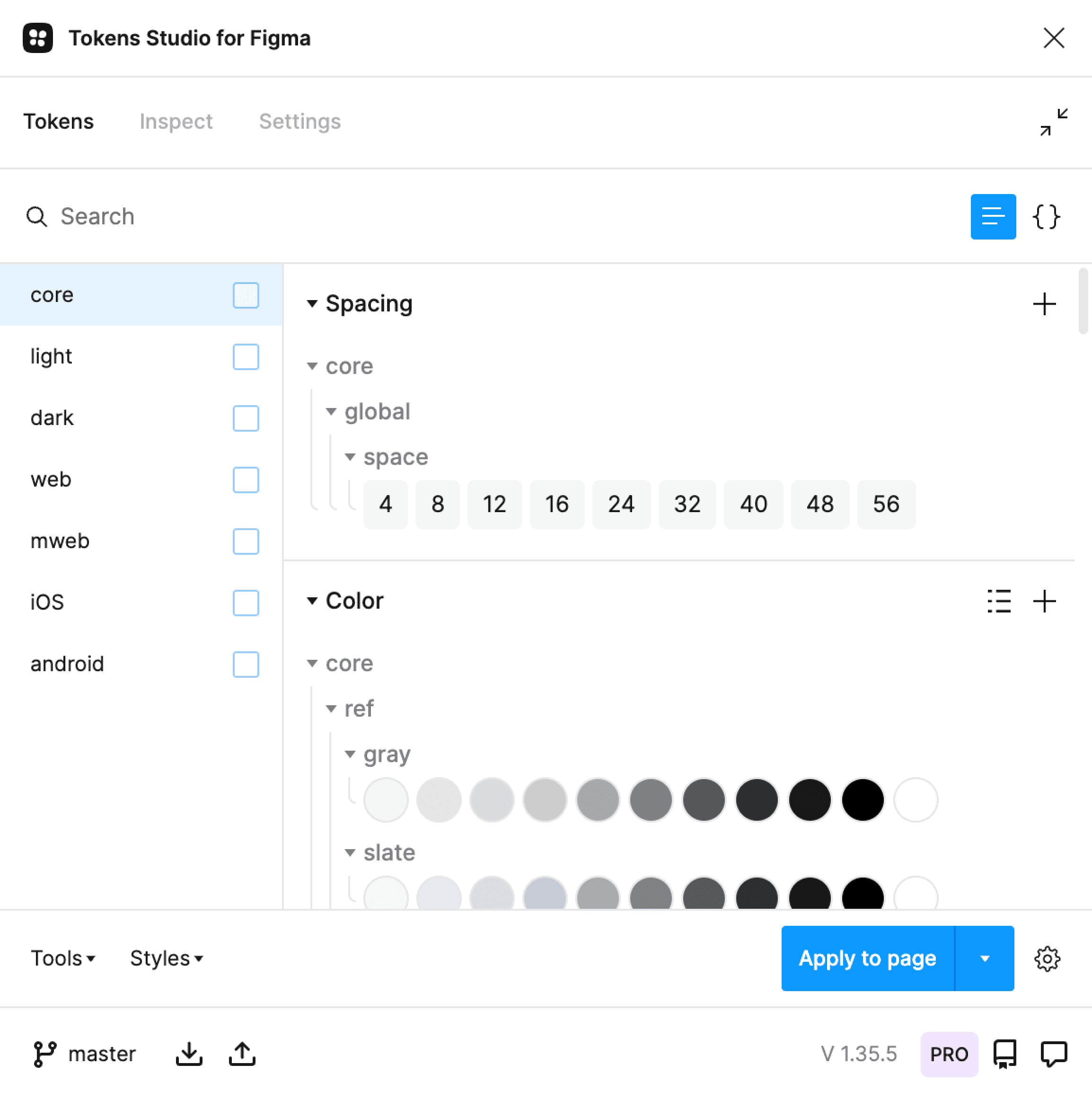Toggle Color list display icon

click(x=999, y=601)
